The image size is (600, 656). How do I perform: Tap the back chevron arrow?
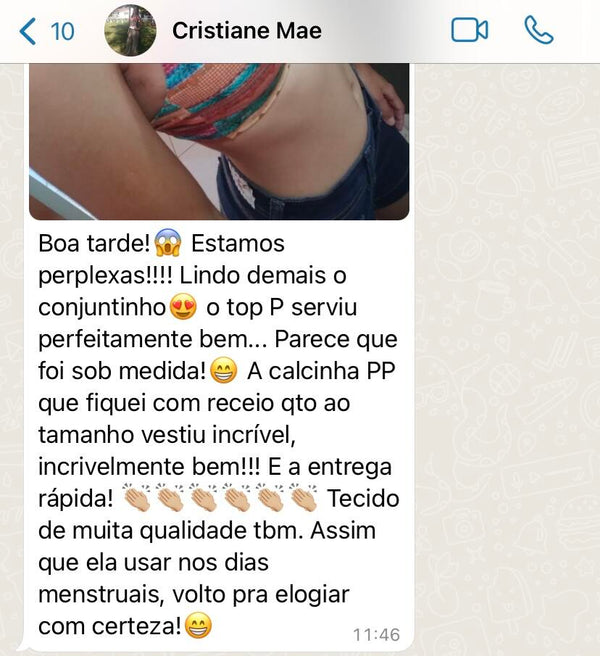pyautogui.click(x=27, y=31)
